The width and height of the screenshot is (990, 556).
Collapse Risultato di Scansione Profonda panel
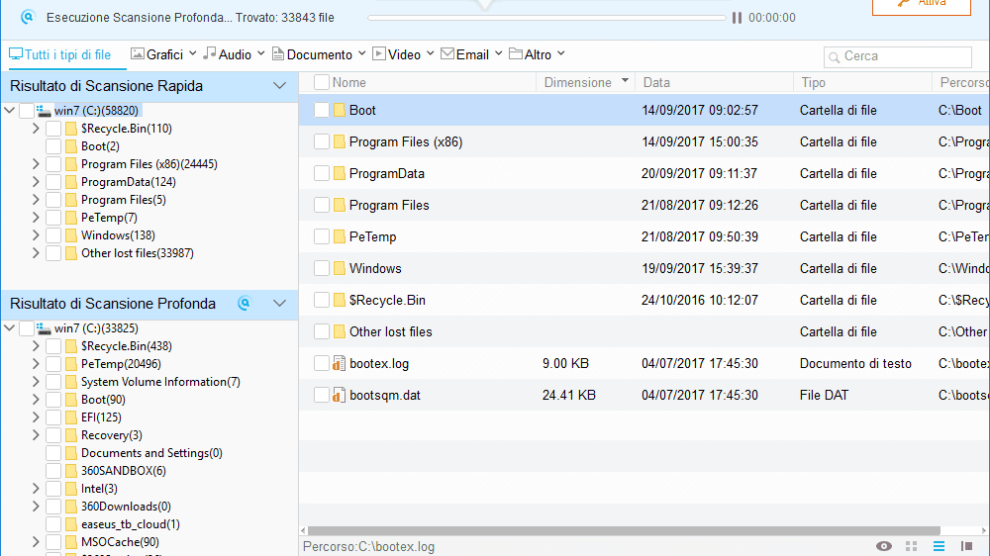(279, 304)
